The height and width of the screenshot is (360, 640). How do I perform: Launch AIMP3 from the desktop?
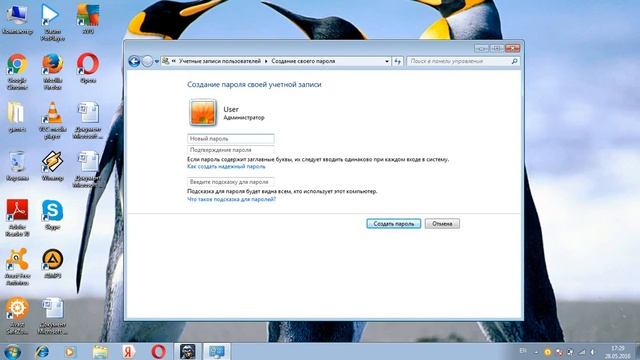[53, 264]
